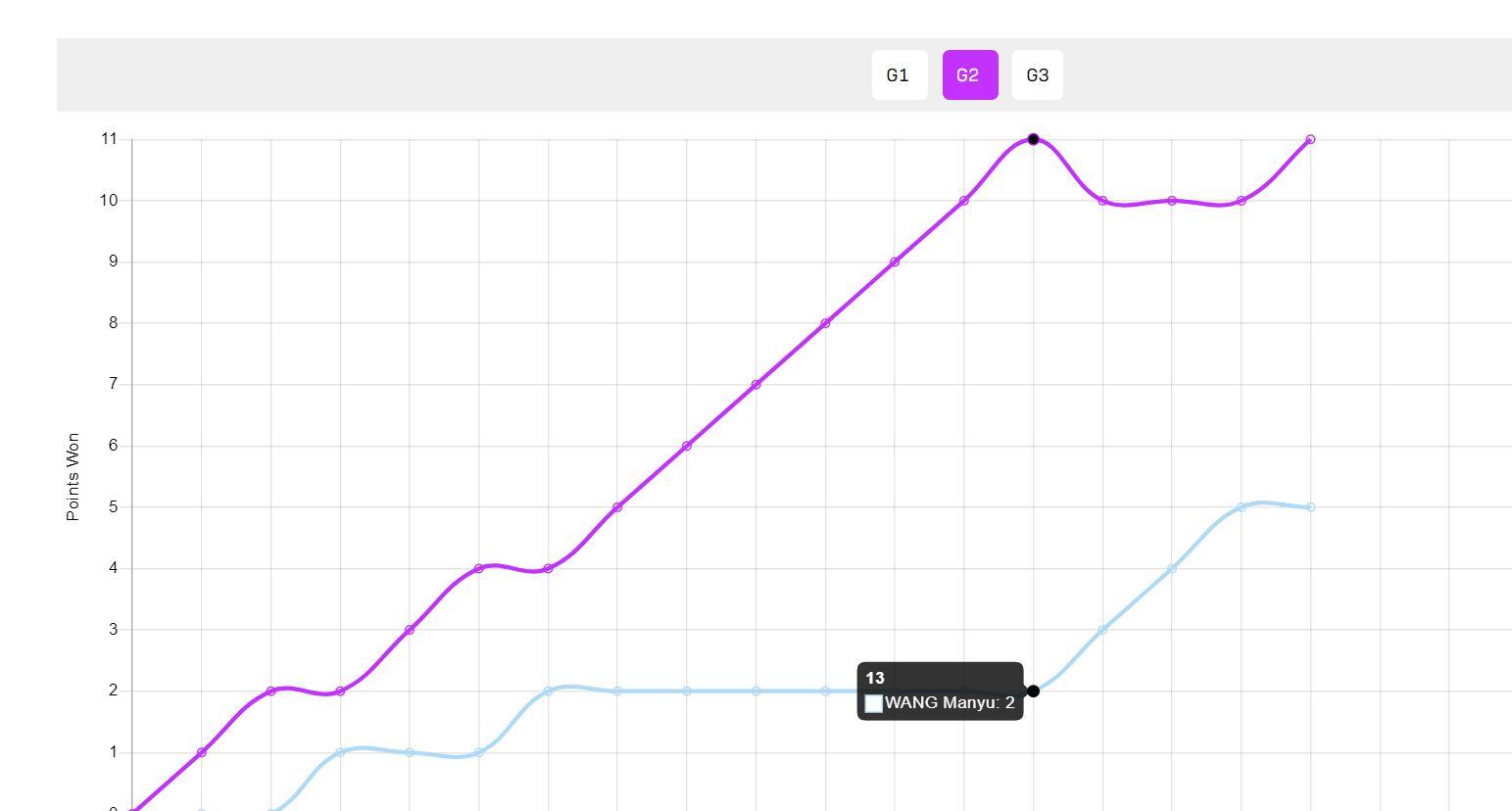The width and height of the screenshot is (1512, 811).
Task: Click the highlighted black point on the blue line
Action: coord(1033,691)
